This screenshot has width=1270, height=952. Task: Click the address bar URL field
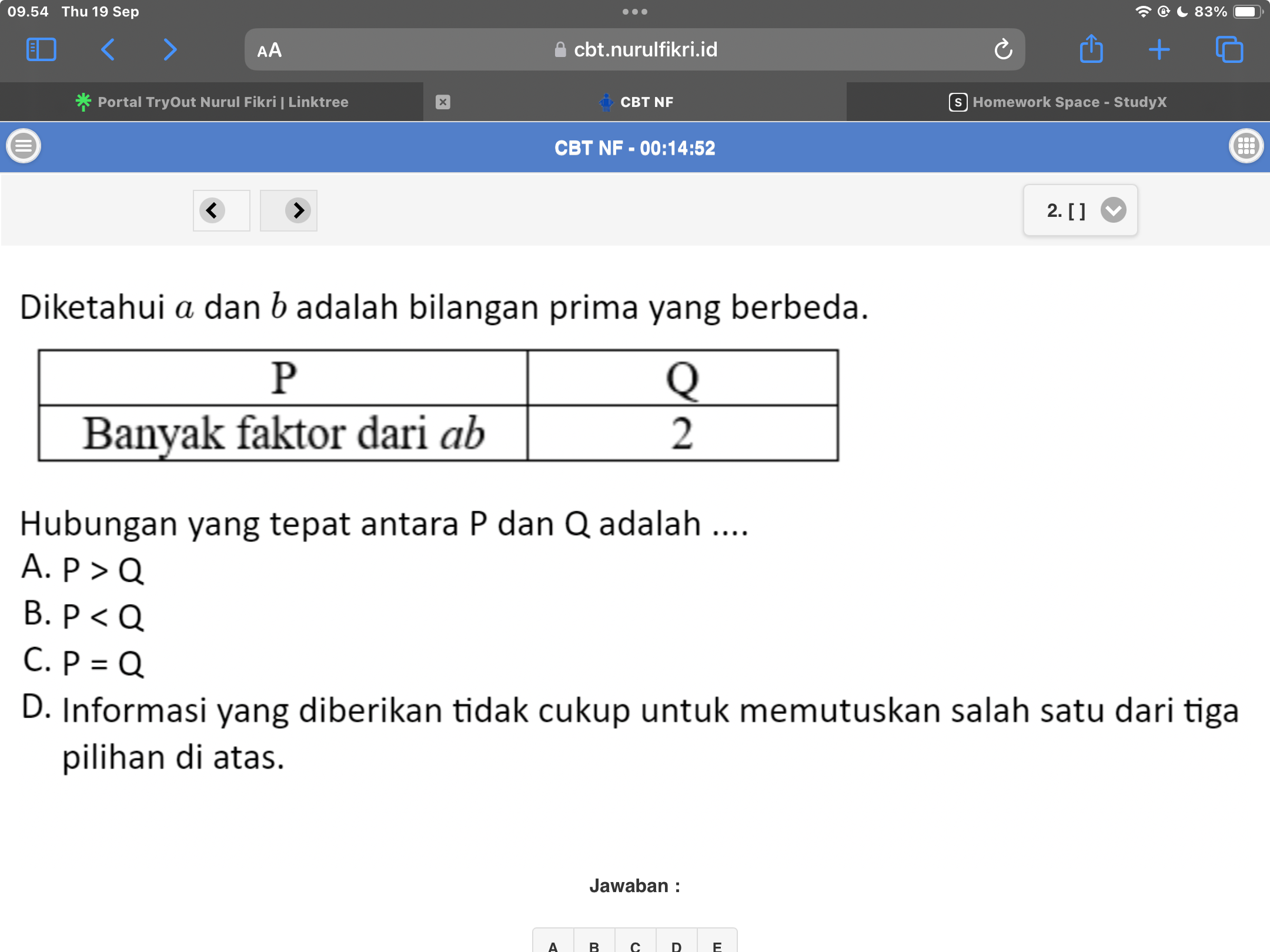click(635, 50)
